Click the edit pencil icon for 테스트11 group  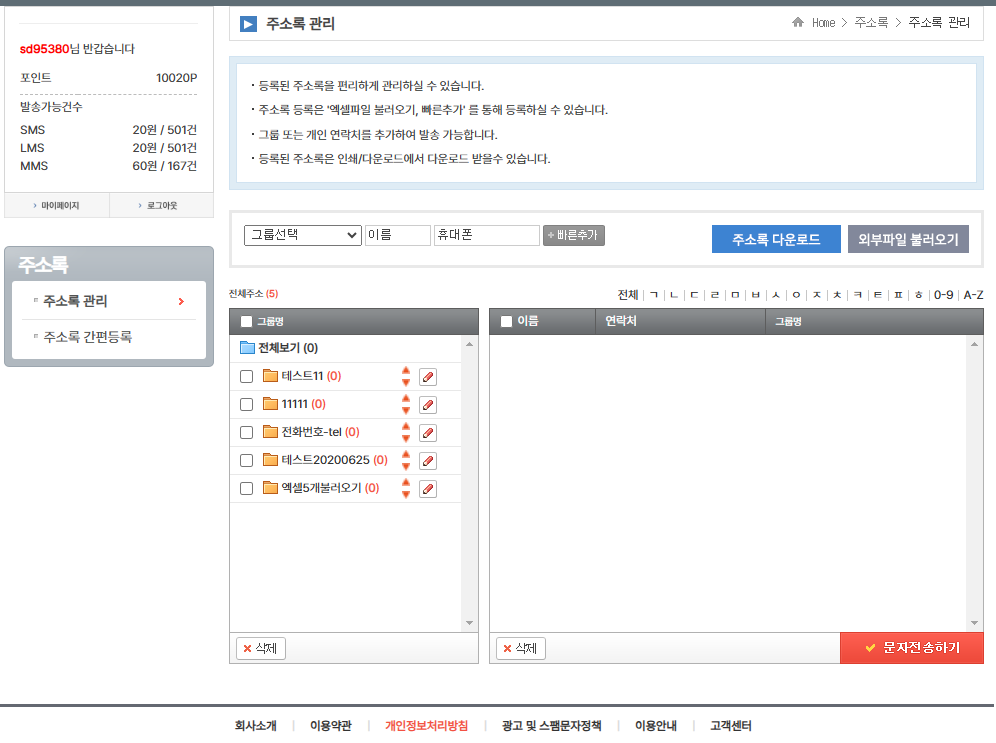click(428, 377)
